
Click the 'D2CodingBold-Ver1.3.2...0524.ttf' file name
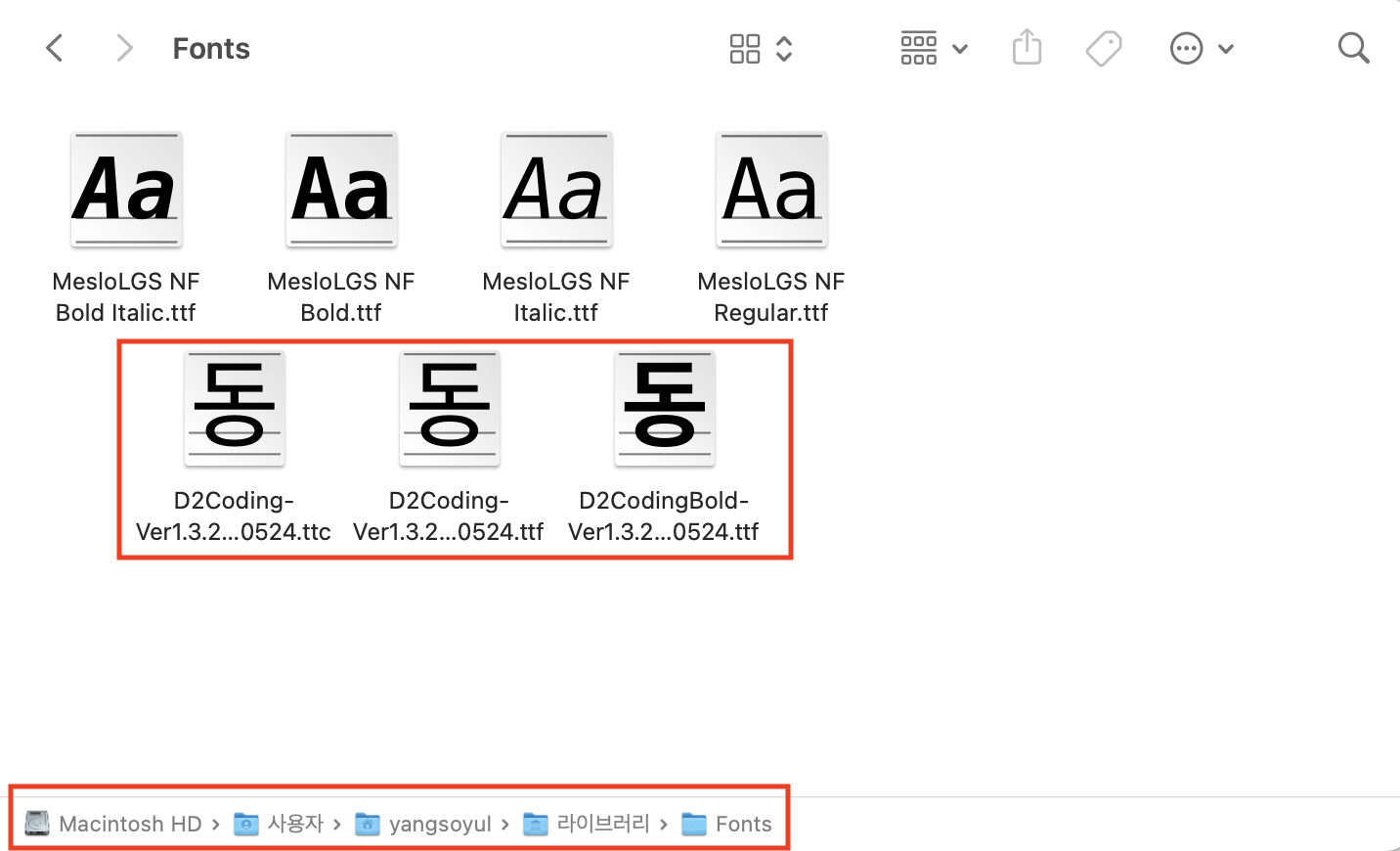click(x=664, y=516)
